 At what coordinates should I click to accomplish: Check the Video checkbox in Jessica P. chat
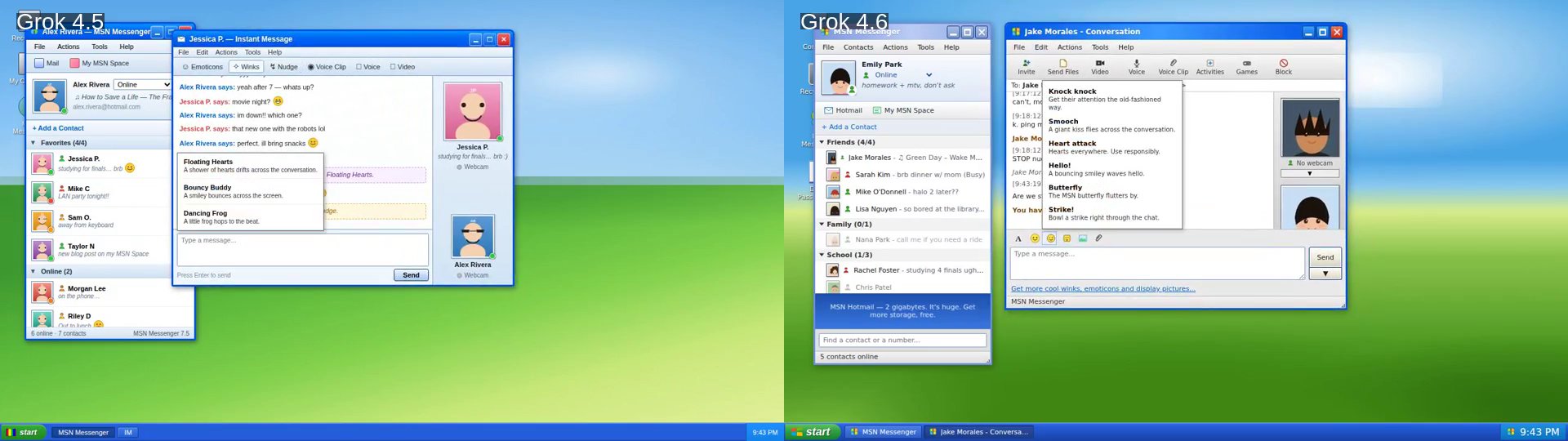coord(393,67)
